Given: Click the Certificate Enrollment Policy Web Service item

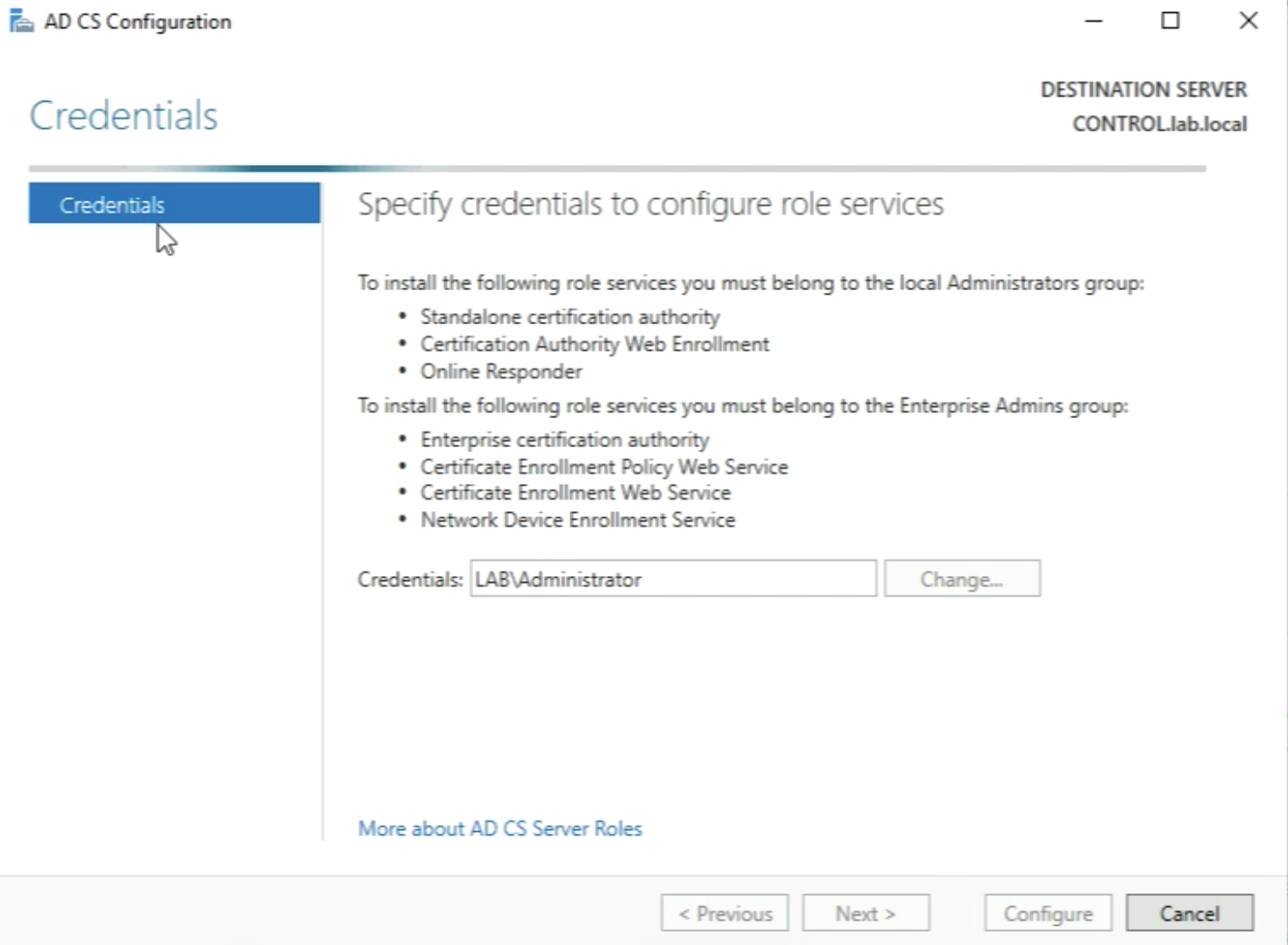Looking at the screenshot, I should (604, 466).
